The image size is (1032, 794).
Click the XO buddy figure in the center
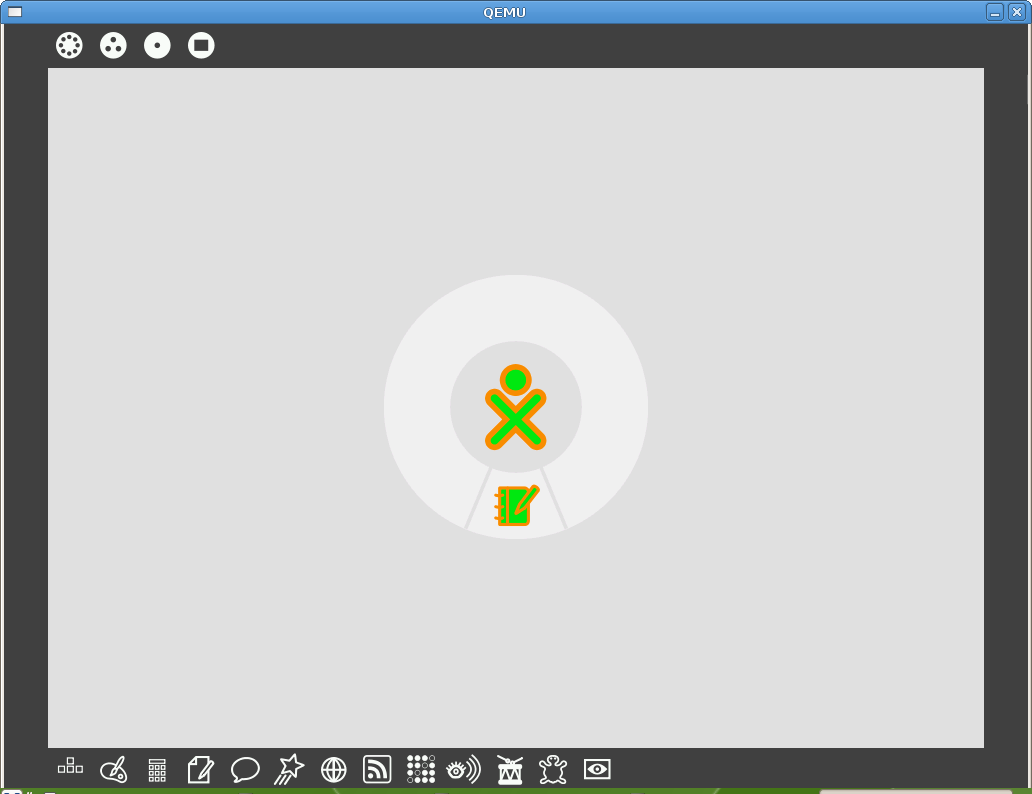(x=516, y=408)
